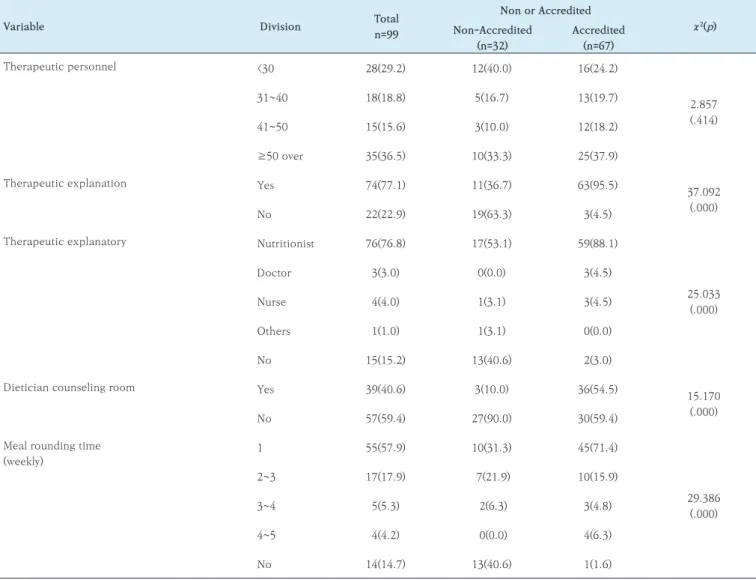Click the 'Therapeutic explanation' row label

(x=65, y=183)
